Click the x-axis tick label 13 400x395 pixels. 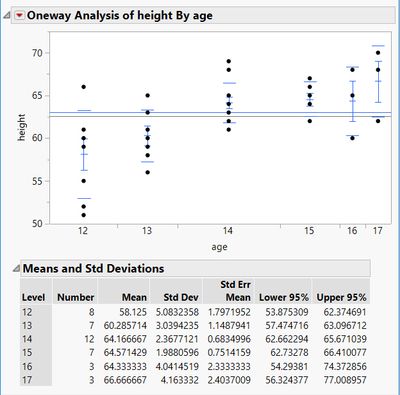pyautogui.click(x=147, y=230)
